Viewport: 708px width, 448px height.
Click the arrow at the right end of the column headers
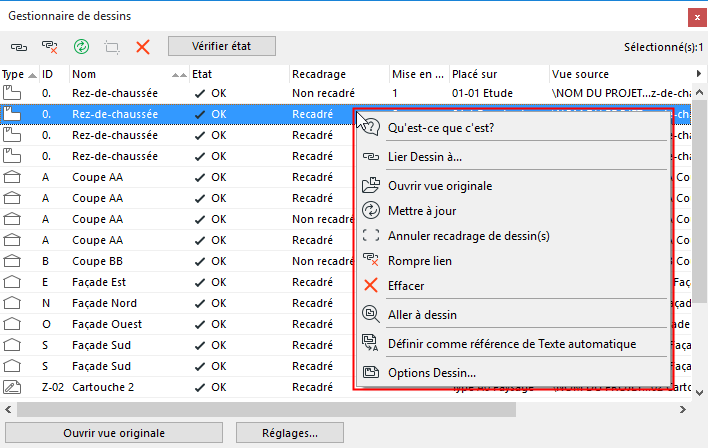click(698, 74)
